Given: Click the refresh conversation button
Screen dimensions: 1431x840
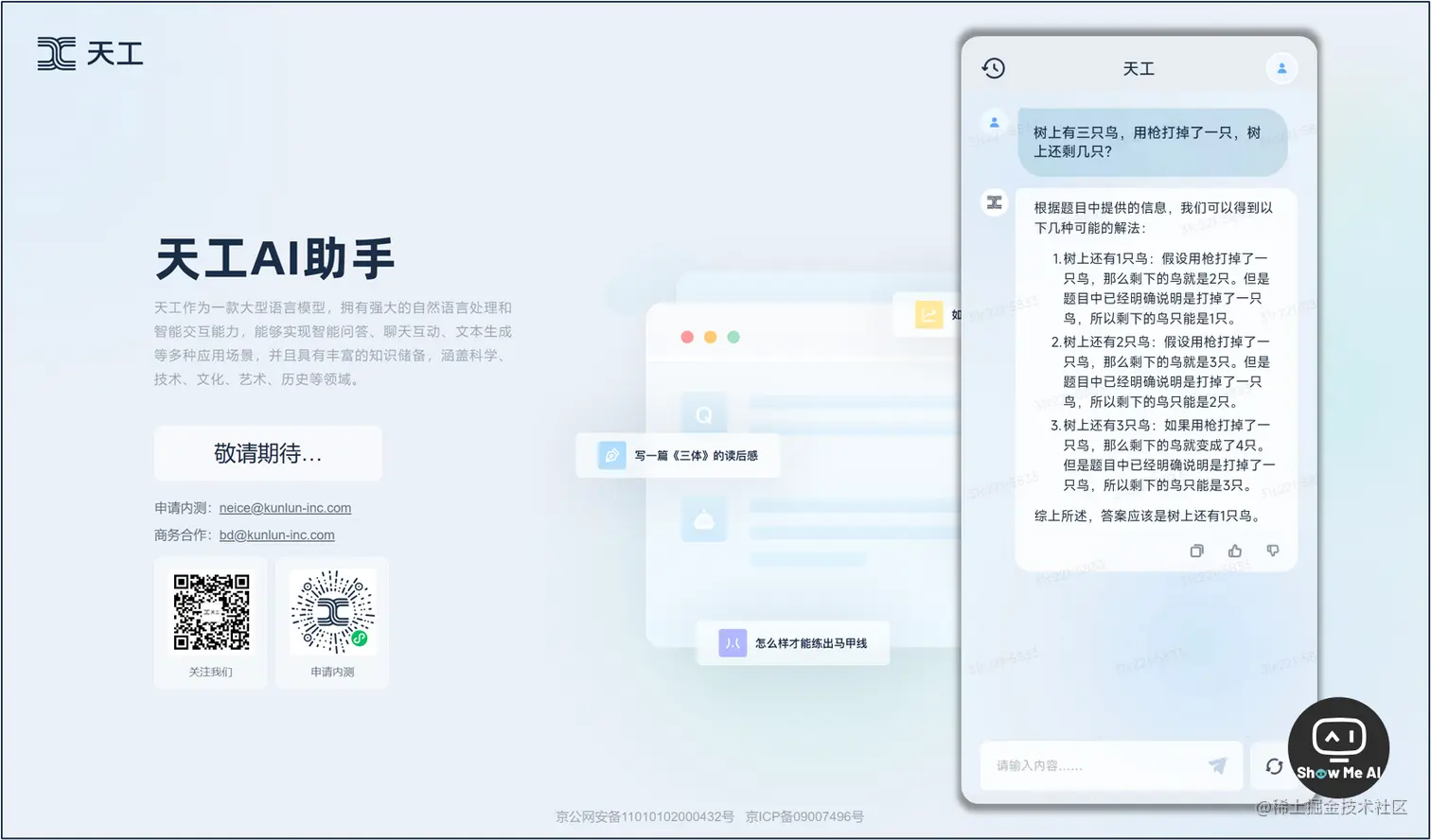Looking at the screenshot, I should pos(1274,766).
